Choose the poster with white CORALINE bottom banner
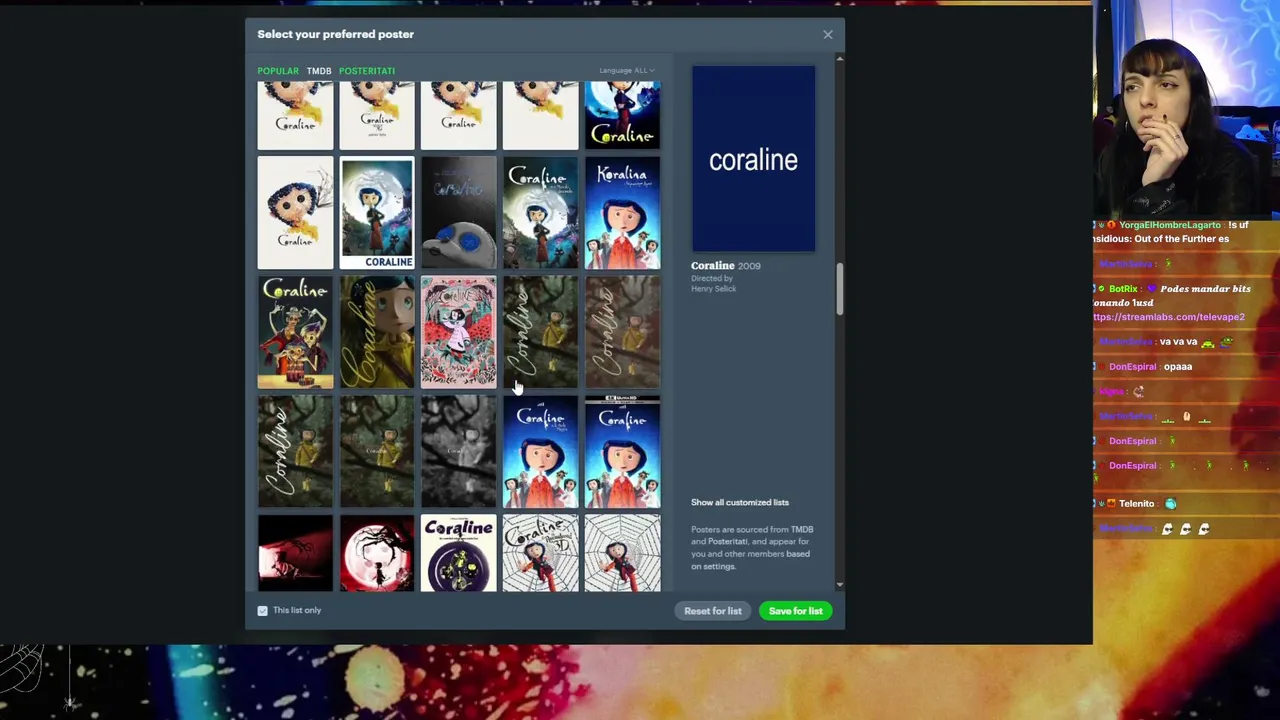 pos(377,213)
